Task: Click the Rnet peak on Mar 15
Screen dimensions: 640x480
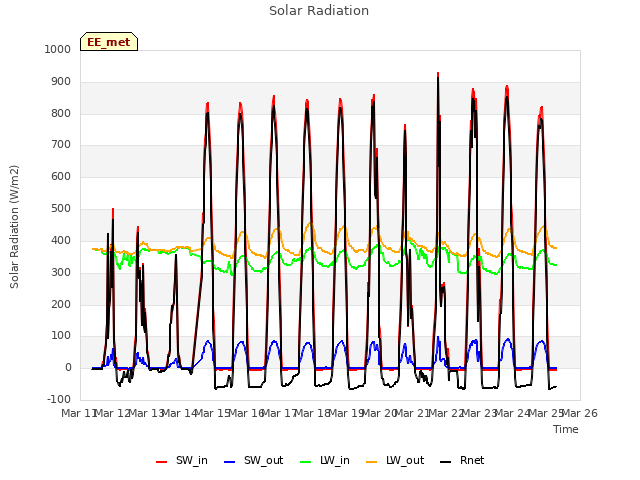Action: [x=207, y=113]
